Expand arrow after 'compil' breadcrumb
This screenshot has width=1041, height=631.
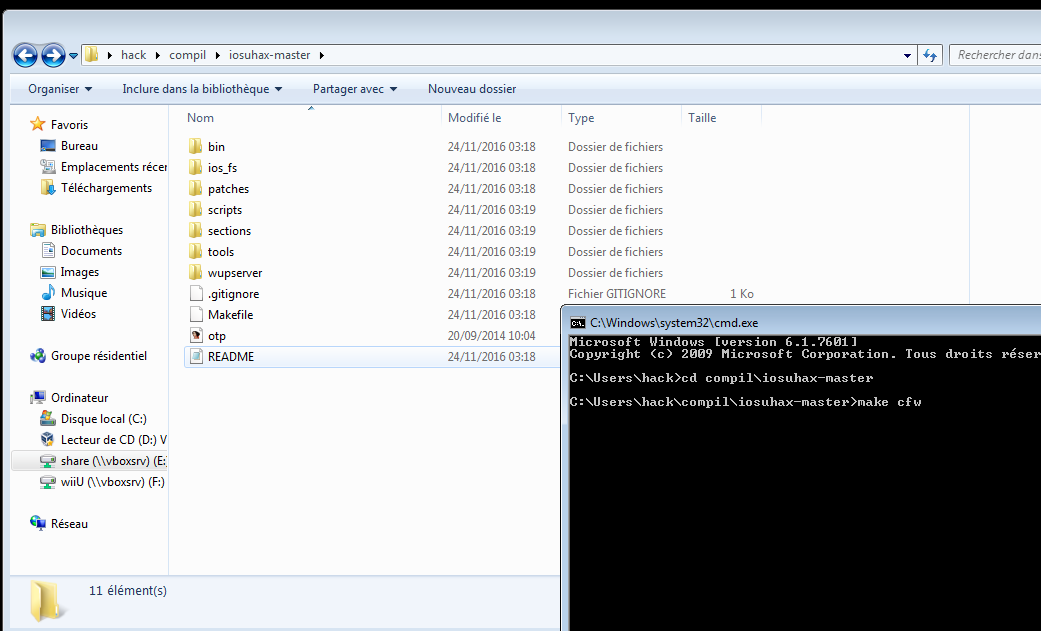click(x=217, y=55)
